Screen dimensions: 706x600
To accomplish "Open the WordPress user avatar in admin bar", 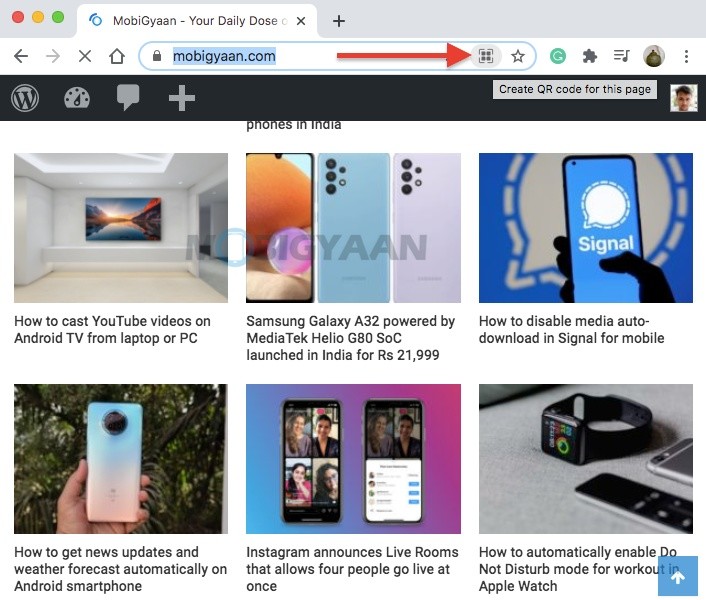I will (x=683, y=98).
